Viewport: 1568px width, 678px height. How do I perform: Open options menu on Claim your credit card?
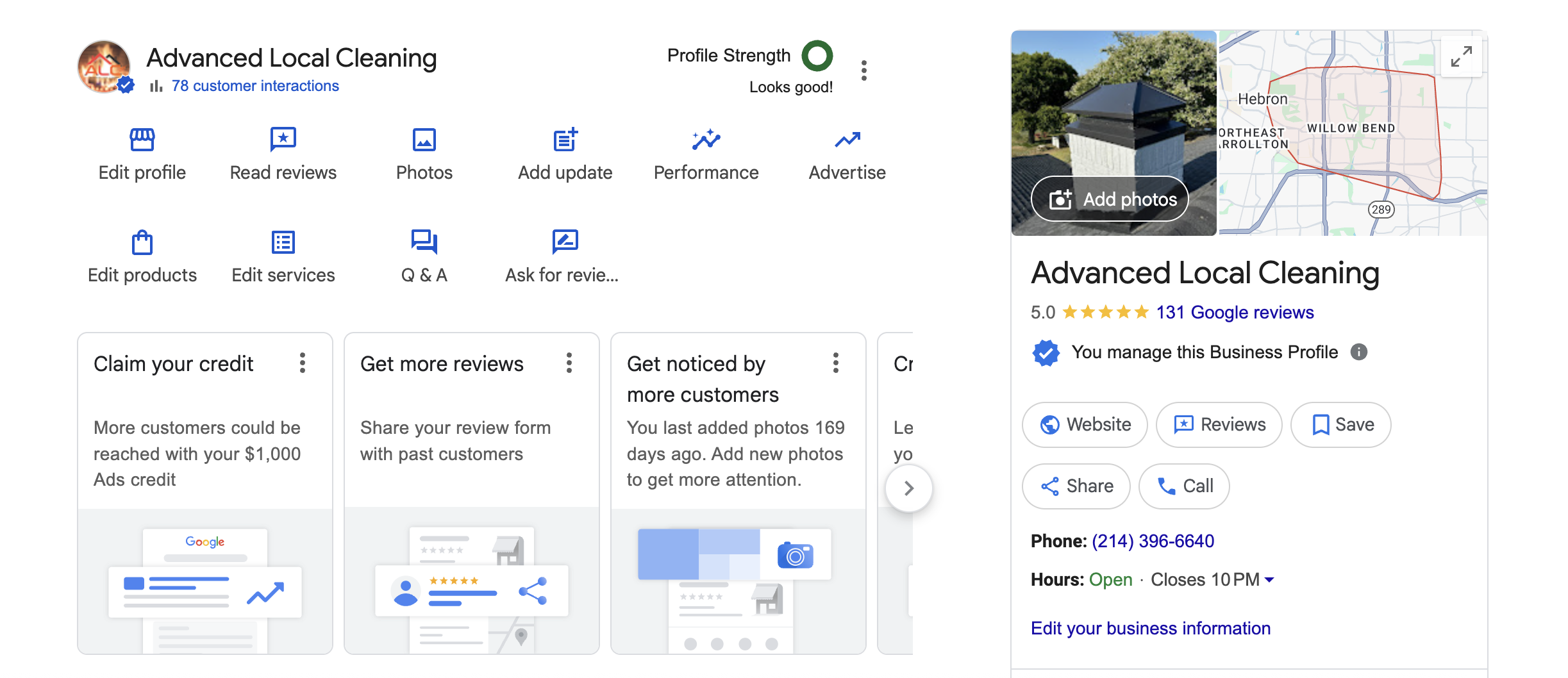click(x=303, y=363)
